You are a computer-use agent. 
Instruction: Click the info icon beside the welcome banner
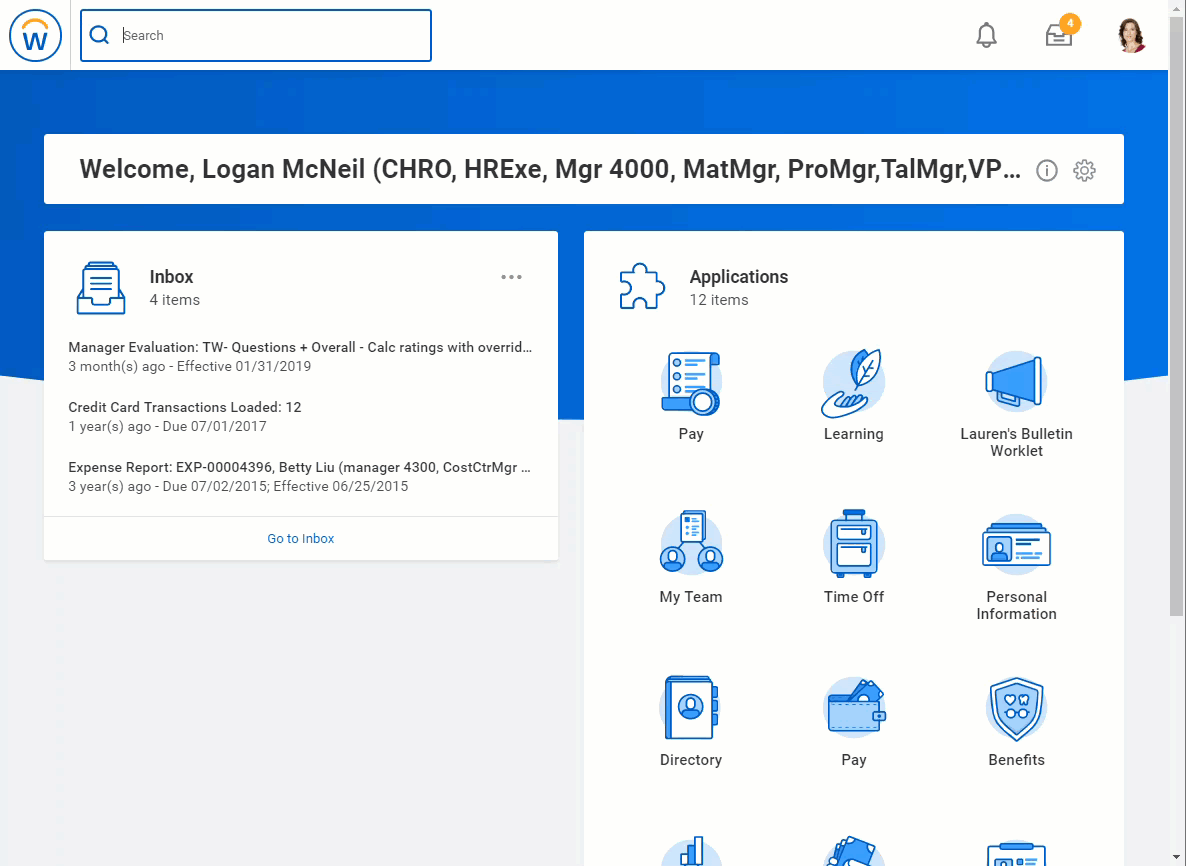(1046, 171)
